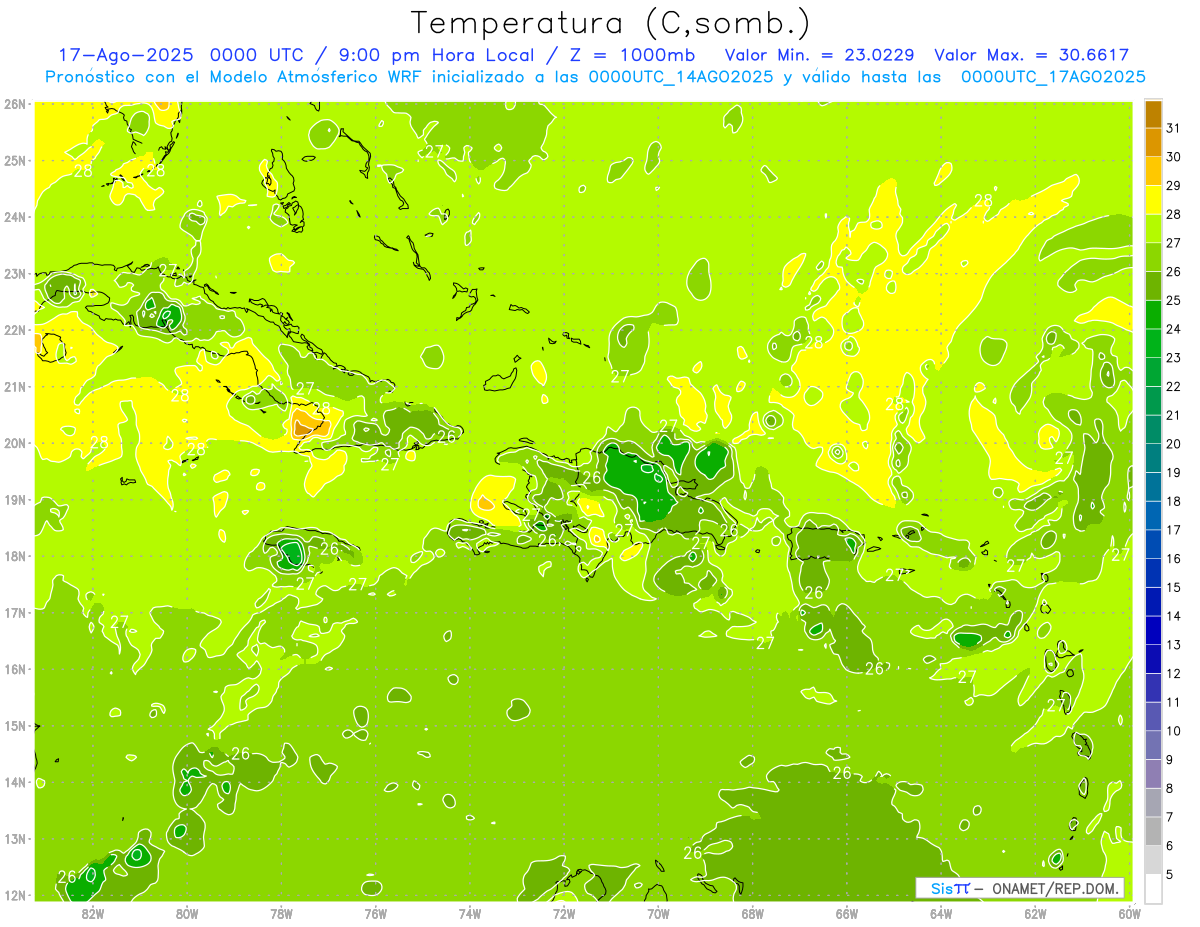Image resolution: width=1200 pixels, height=927 pixels.
Task: Click the '68W' longitude axis label
Action: pos(753,913)
